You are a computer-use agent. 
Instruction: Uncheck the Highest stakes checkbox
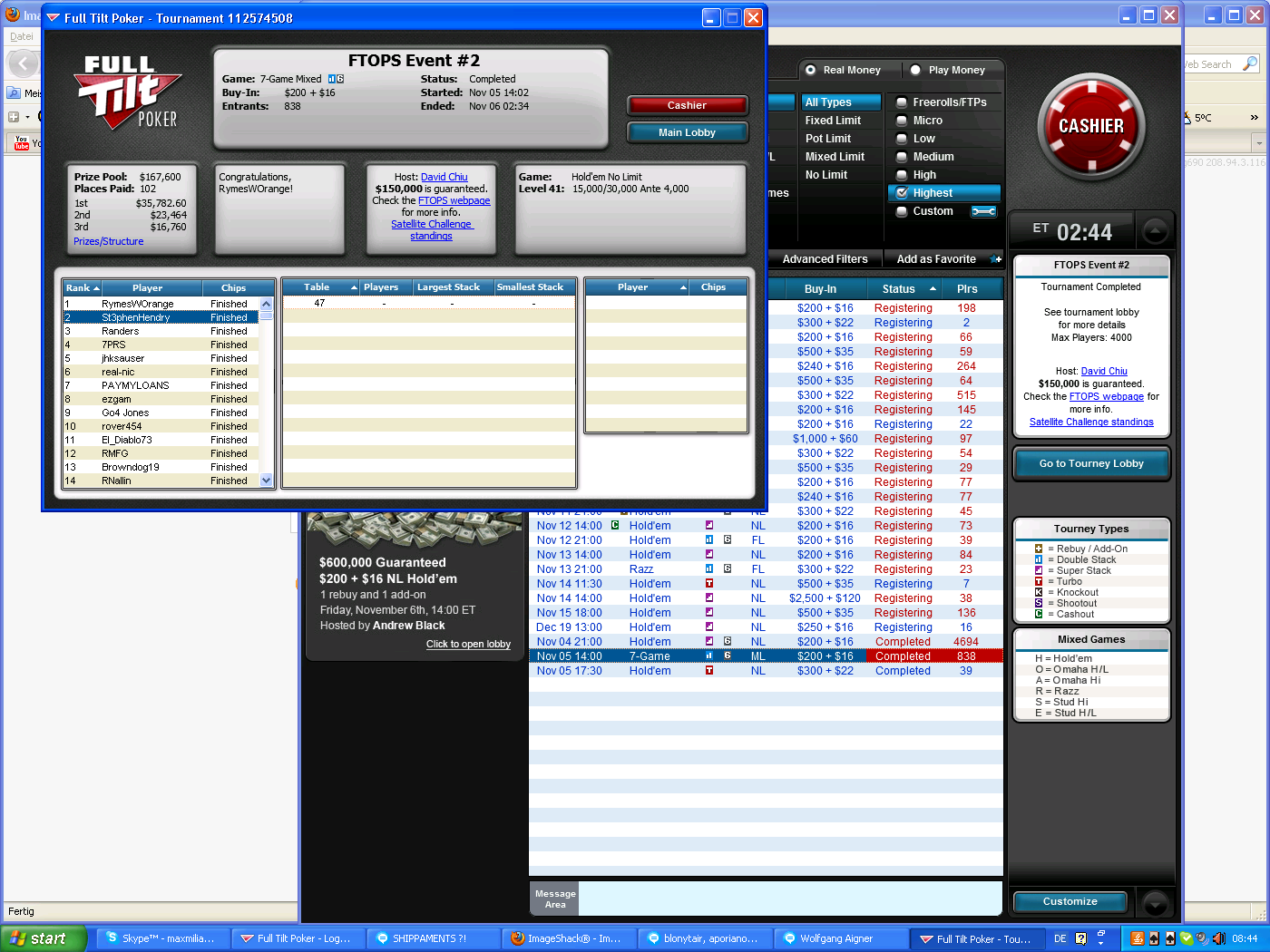(x=902, y=193)
